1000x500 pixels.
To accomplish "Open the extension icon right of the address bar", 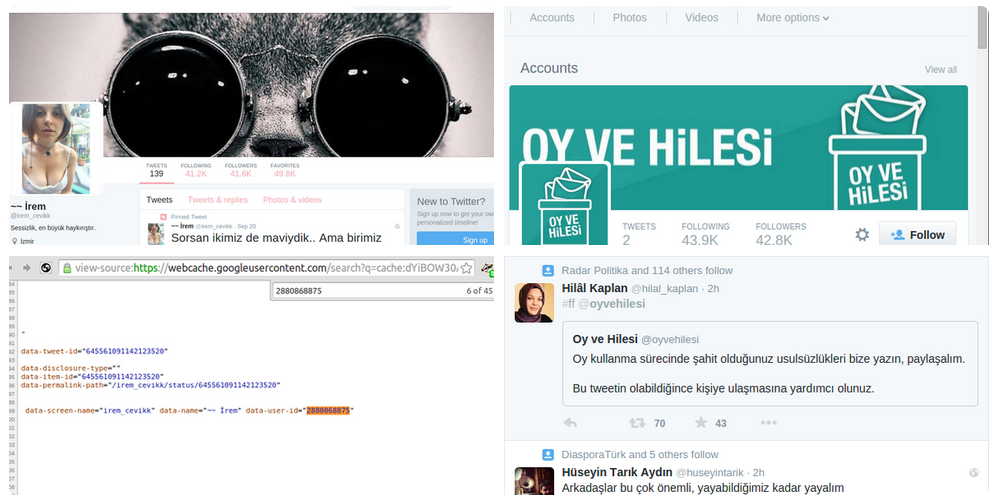I will point(487,268).
